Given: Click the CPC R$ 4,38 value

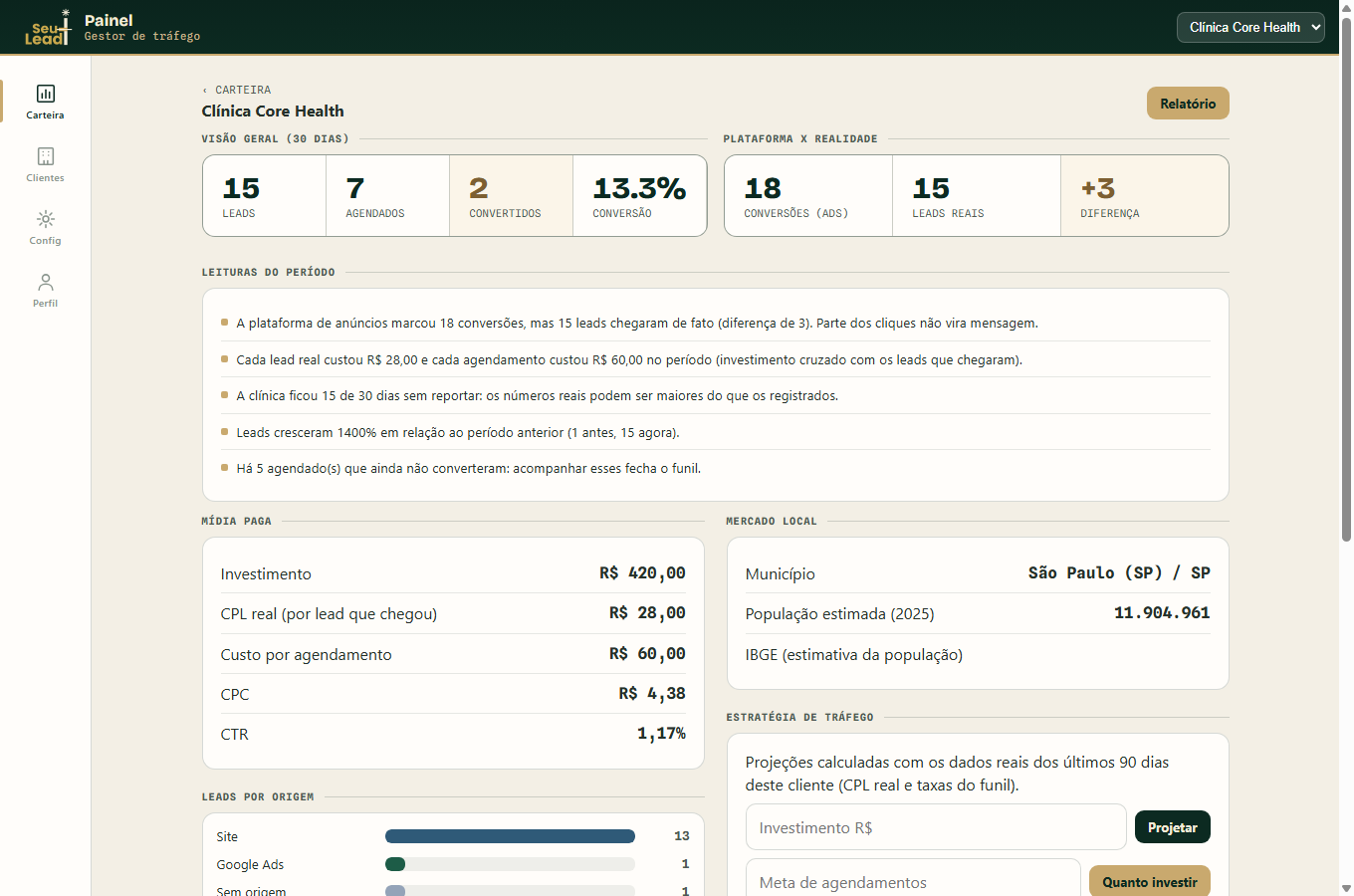Looking at the screenshot, I should click(x=652, y=694).
